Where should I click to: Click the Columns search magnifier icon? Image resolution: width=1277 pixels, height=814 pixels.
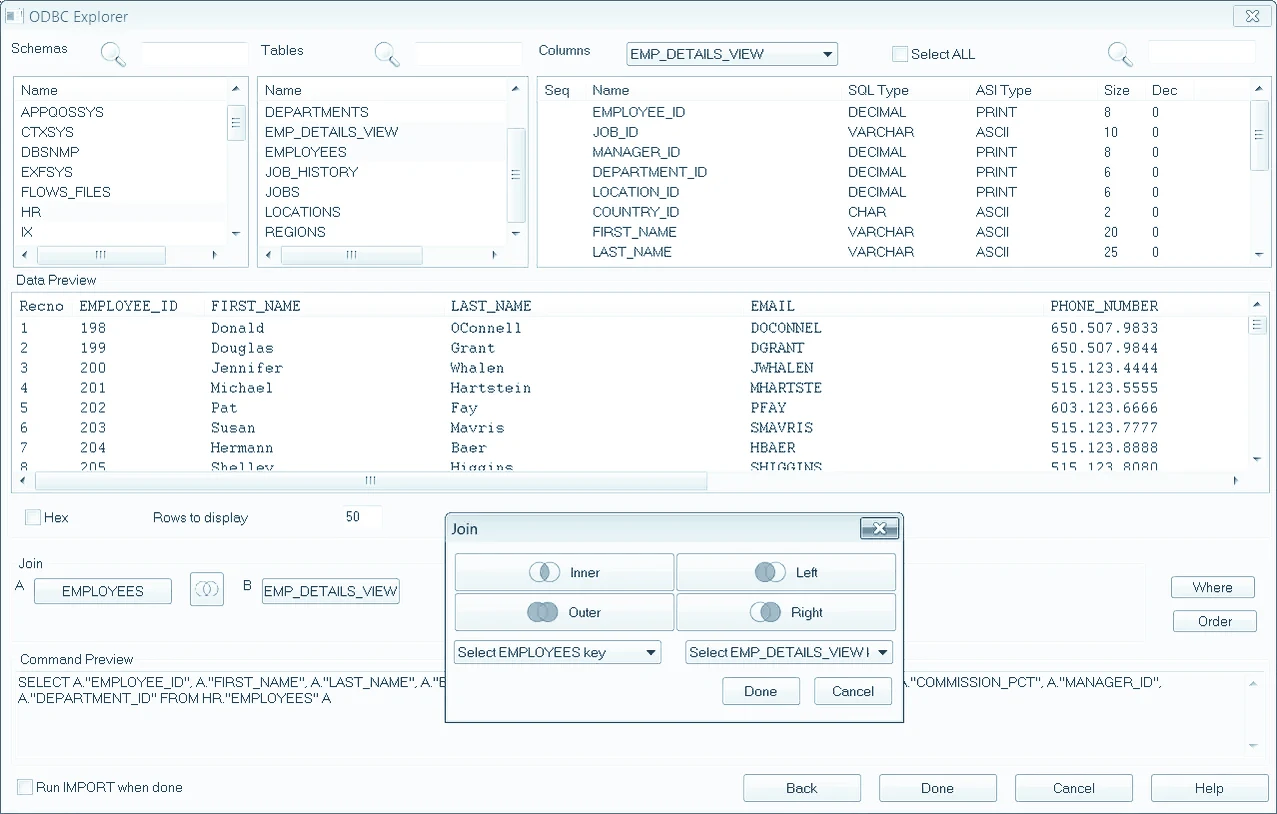point(1120,54)
